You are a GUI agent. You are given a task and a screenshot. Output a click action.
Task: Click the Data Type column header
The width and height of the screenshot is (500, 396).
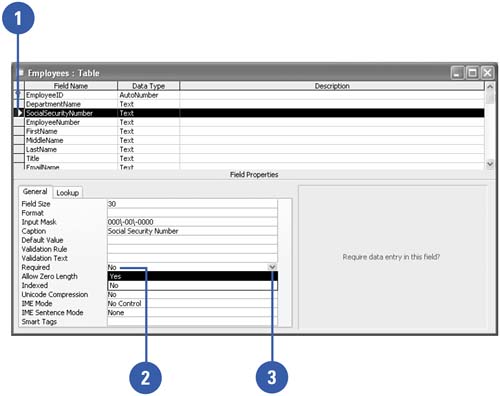click(148, 86)
